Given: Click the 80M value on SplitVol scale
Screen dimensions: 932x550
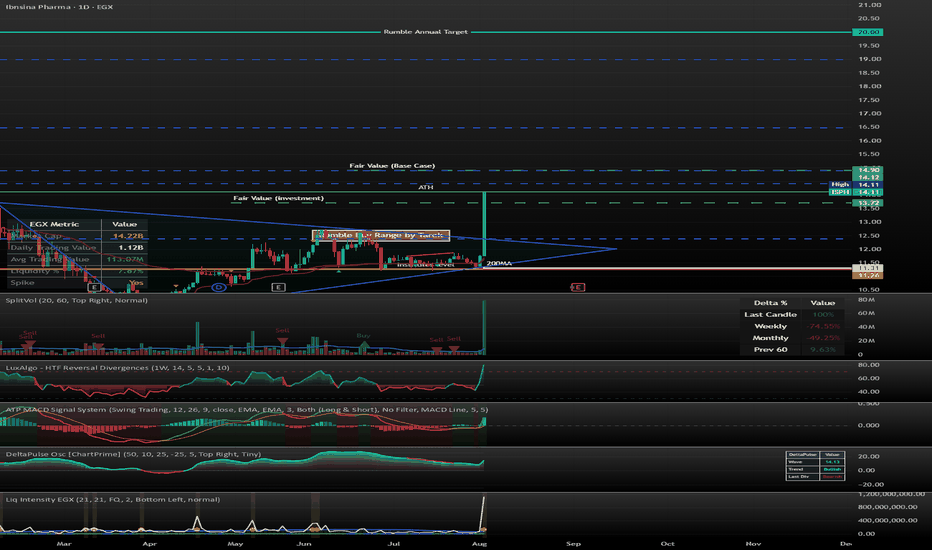Looking at the screenshot, I should tap(866, 300).
